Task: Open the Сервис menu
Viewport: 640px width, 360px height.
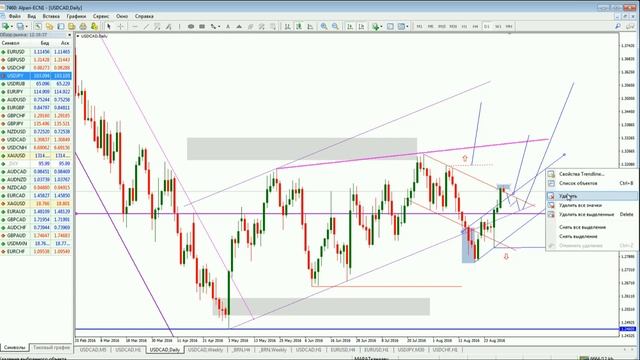Action: 101,16
